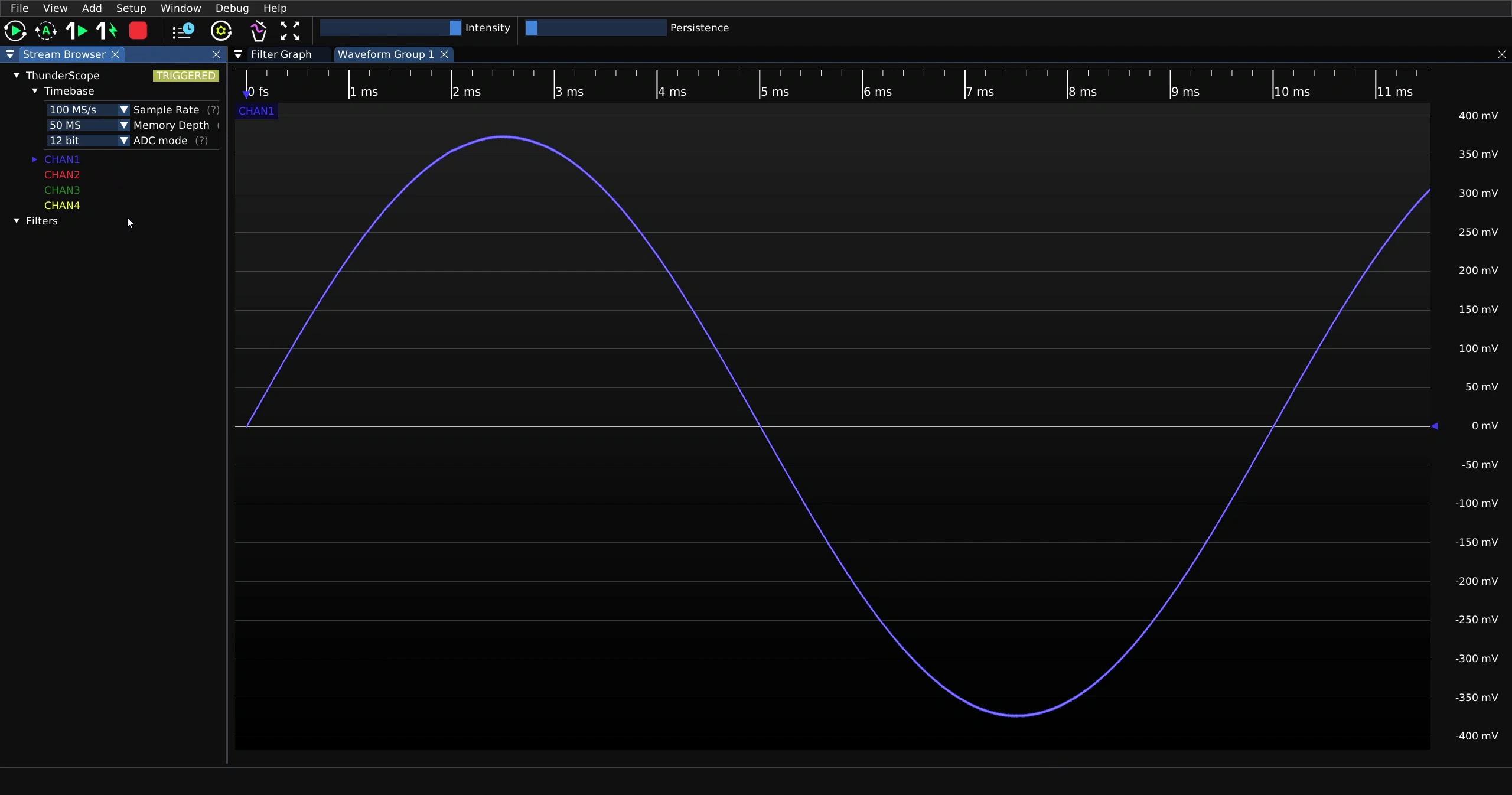Open the Help menu
Image resolution: width=1512 pixels, height=795 pixels.
(275, 8)
